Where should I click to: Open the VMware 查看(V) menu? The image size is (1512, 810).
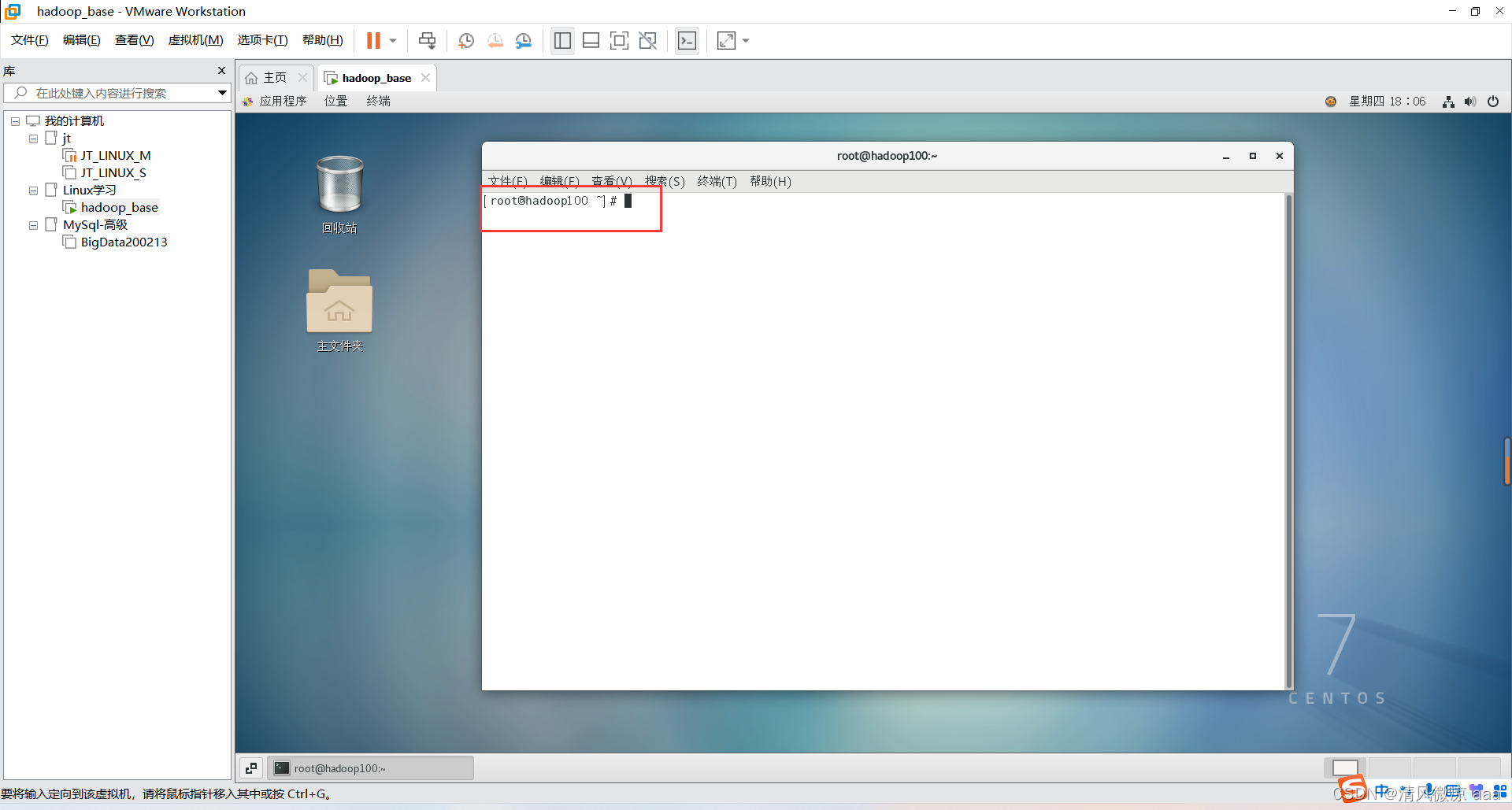coord(134,40)
